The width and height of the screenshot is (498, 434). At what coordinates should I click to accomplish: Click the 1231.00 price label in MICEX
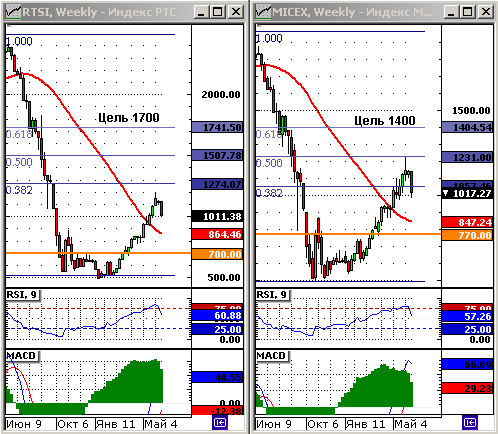(468, 157)
